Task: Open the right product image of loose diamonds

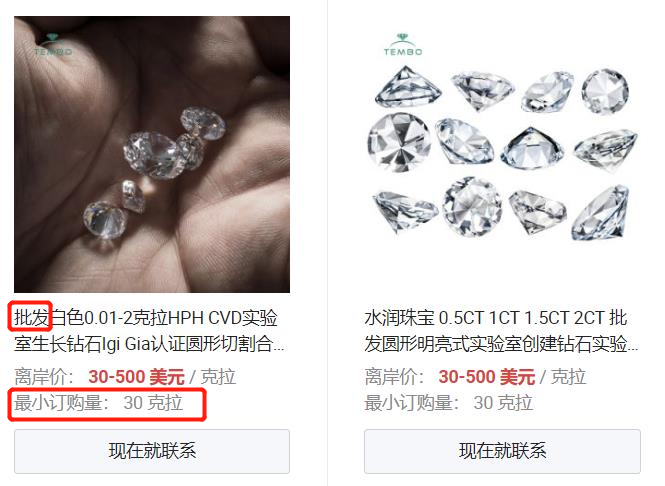Action: pos(502,154)
